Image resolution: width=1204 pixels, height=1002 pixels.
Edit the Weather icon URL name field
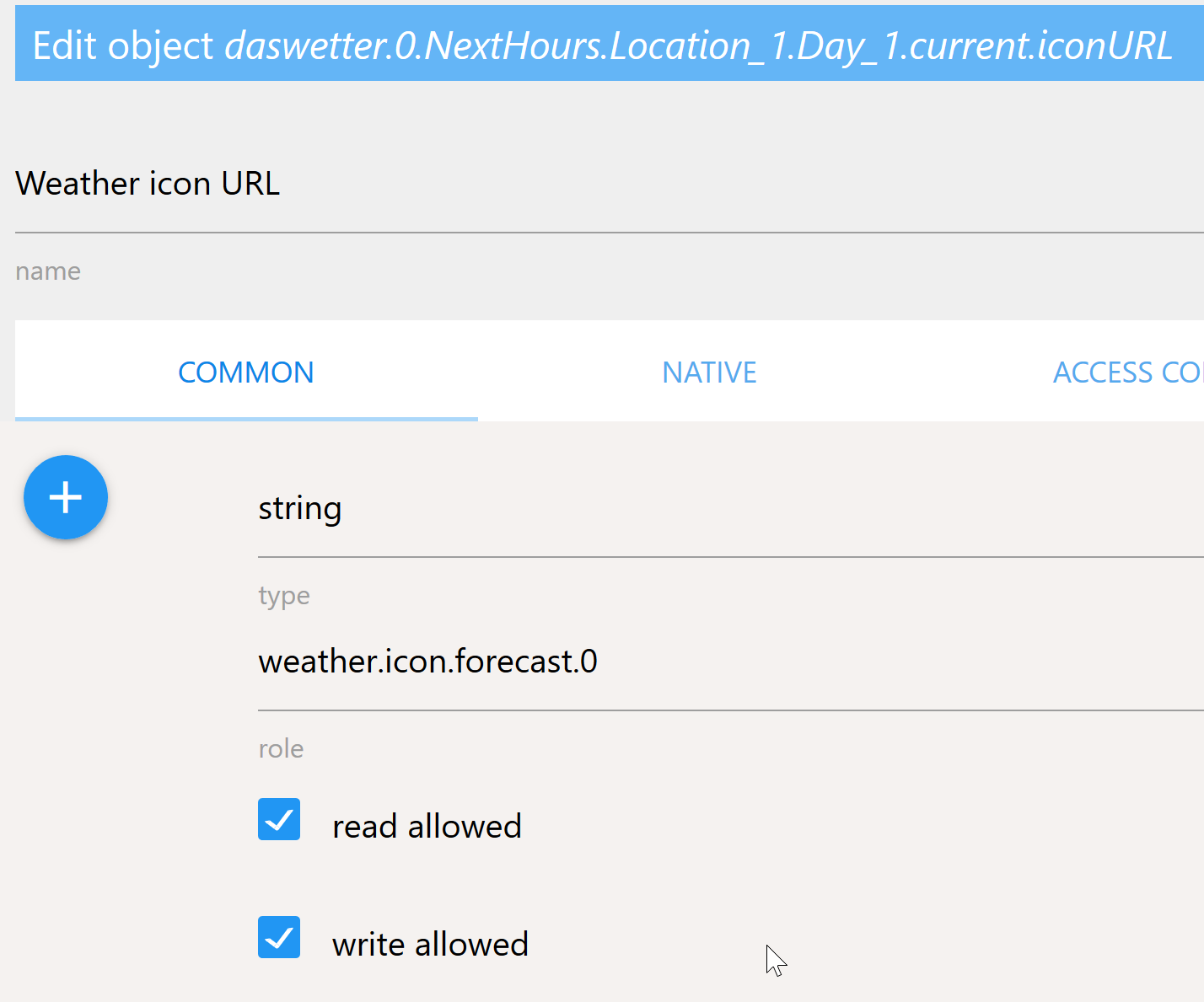point(610,184)
